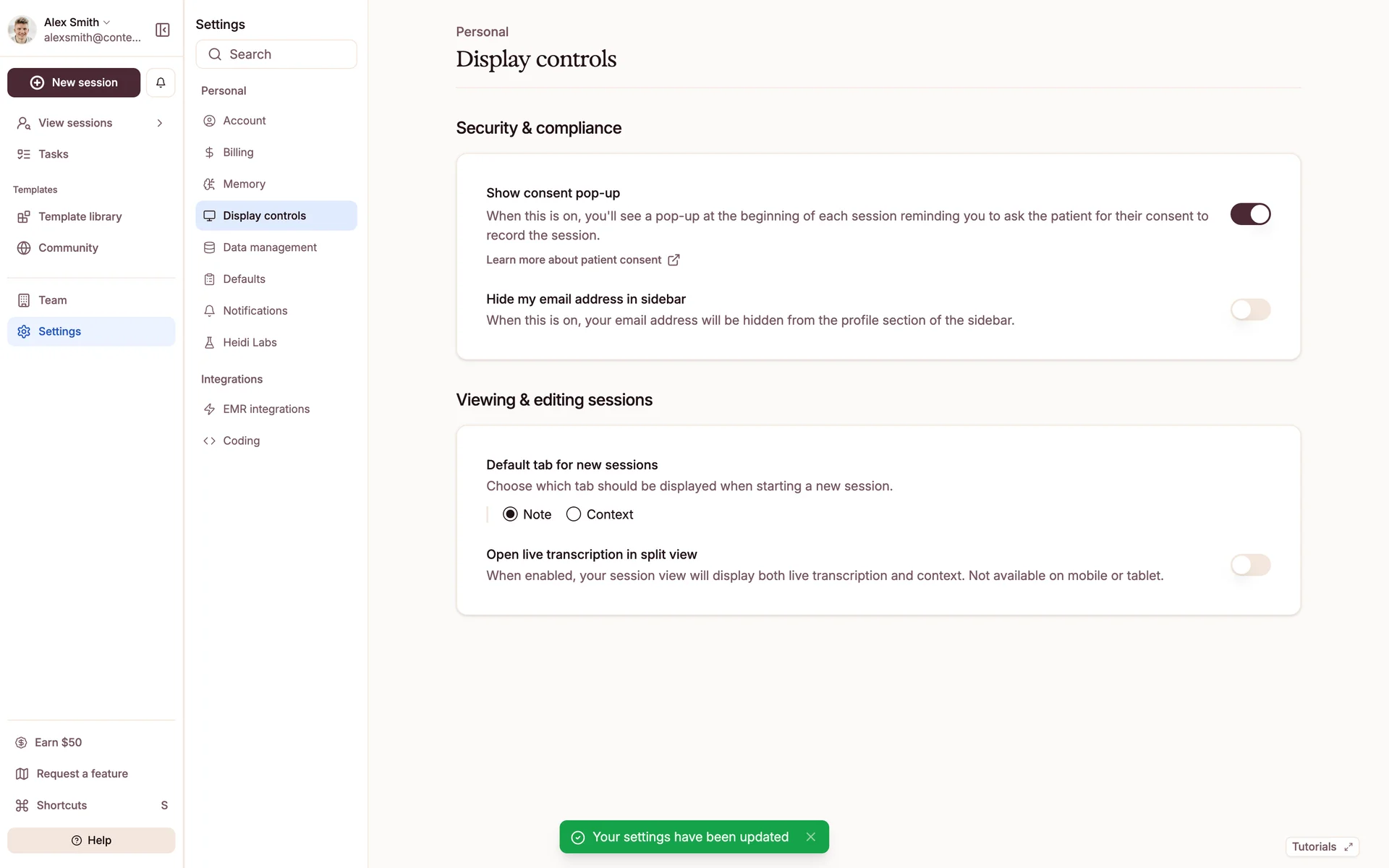Click the settings Search field
Image resolution: width=1389 pixels, height=868 pixels.
(x=276, y=54)
